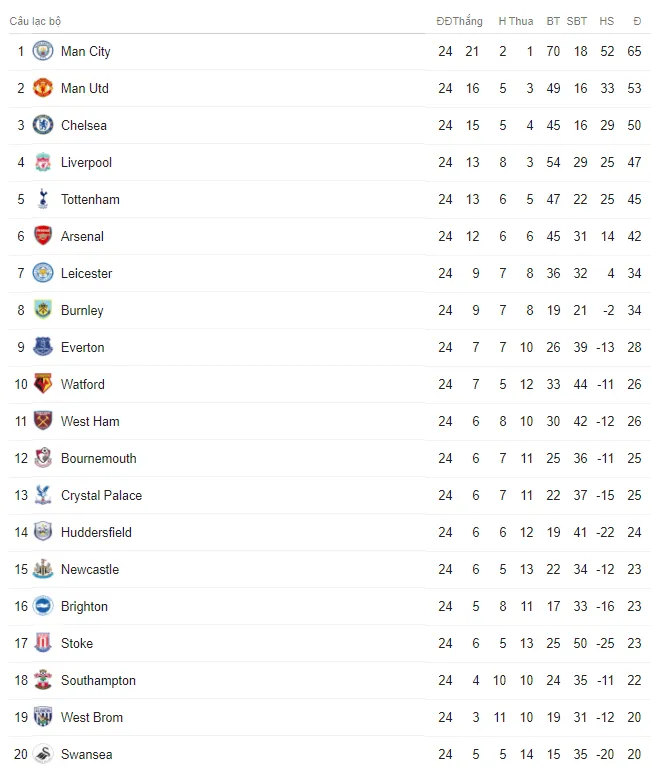This screenshot has width=651, height=779.
Task: Select the HS goal difference column header
Action: coord(606,21)
